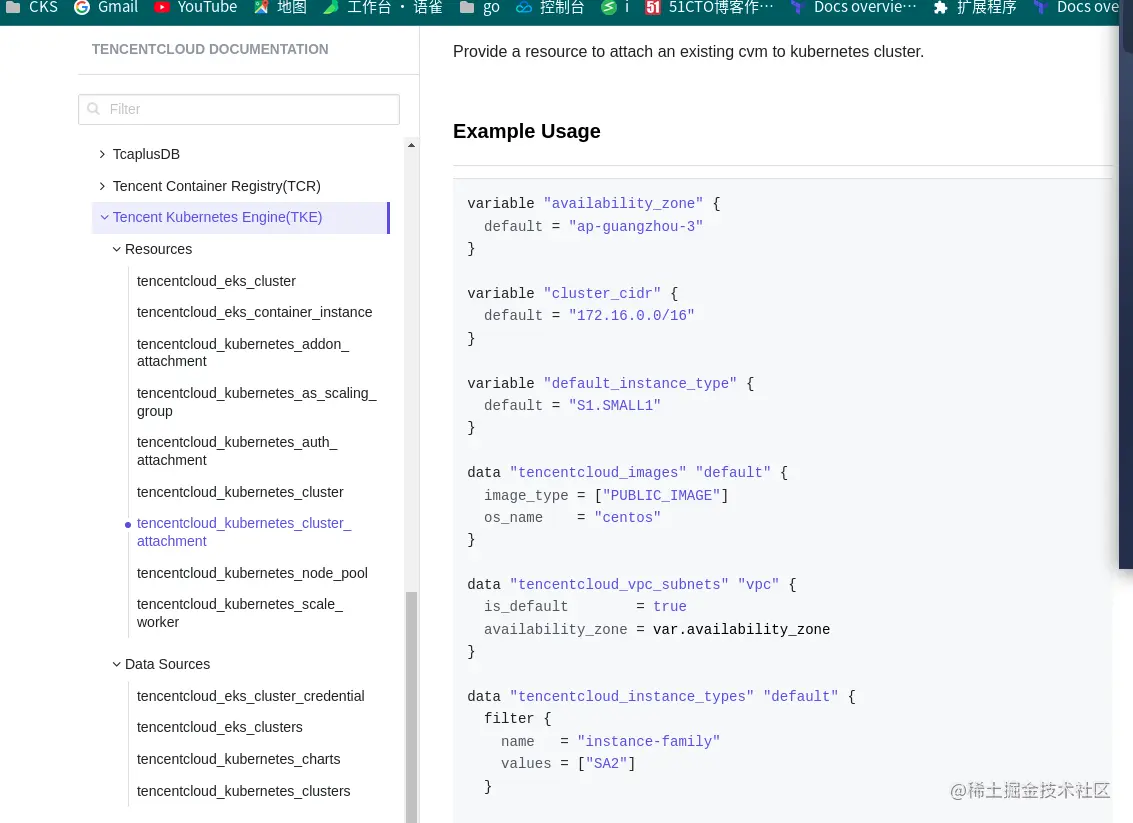Image resolution: width=1133 pixels, height=823 pixels.
Task: Click the sidebar scrollbar up arrow
Action: [411, 145]
